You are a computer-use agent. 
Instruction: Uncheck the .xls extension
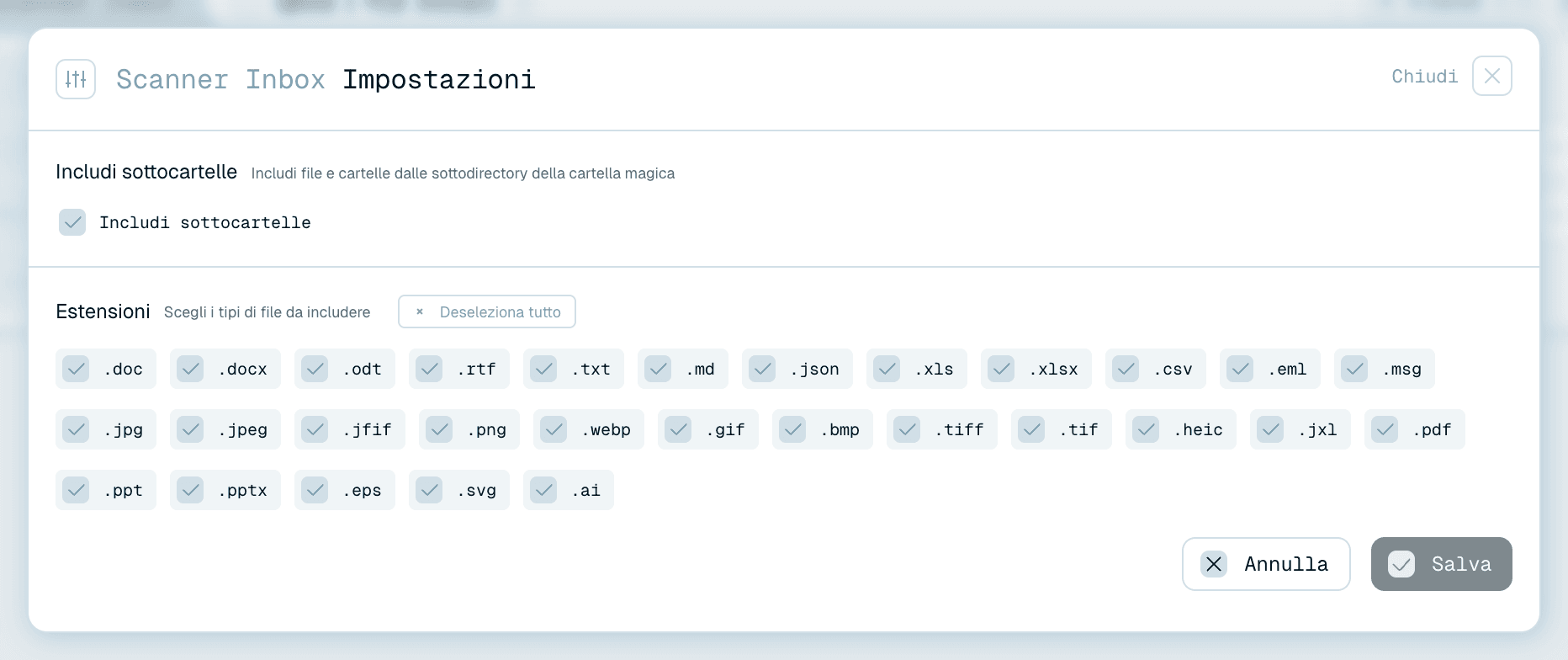click(887, 369)
